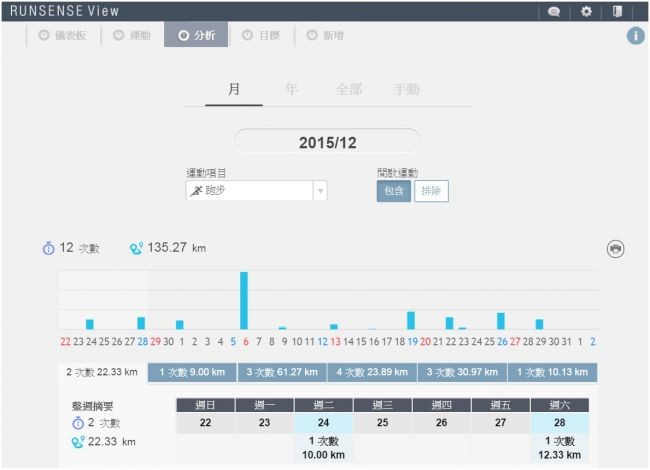The image size is (650, 470).
Task: Select the 分析 tab
Action: click(x=196, y=35)
